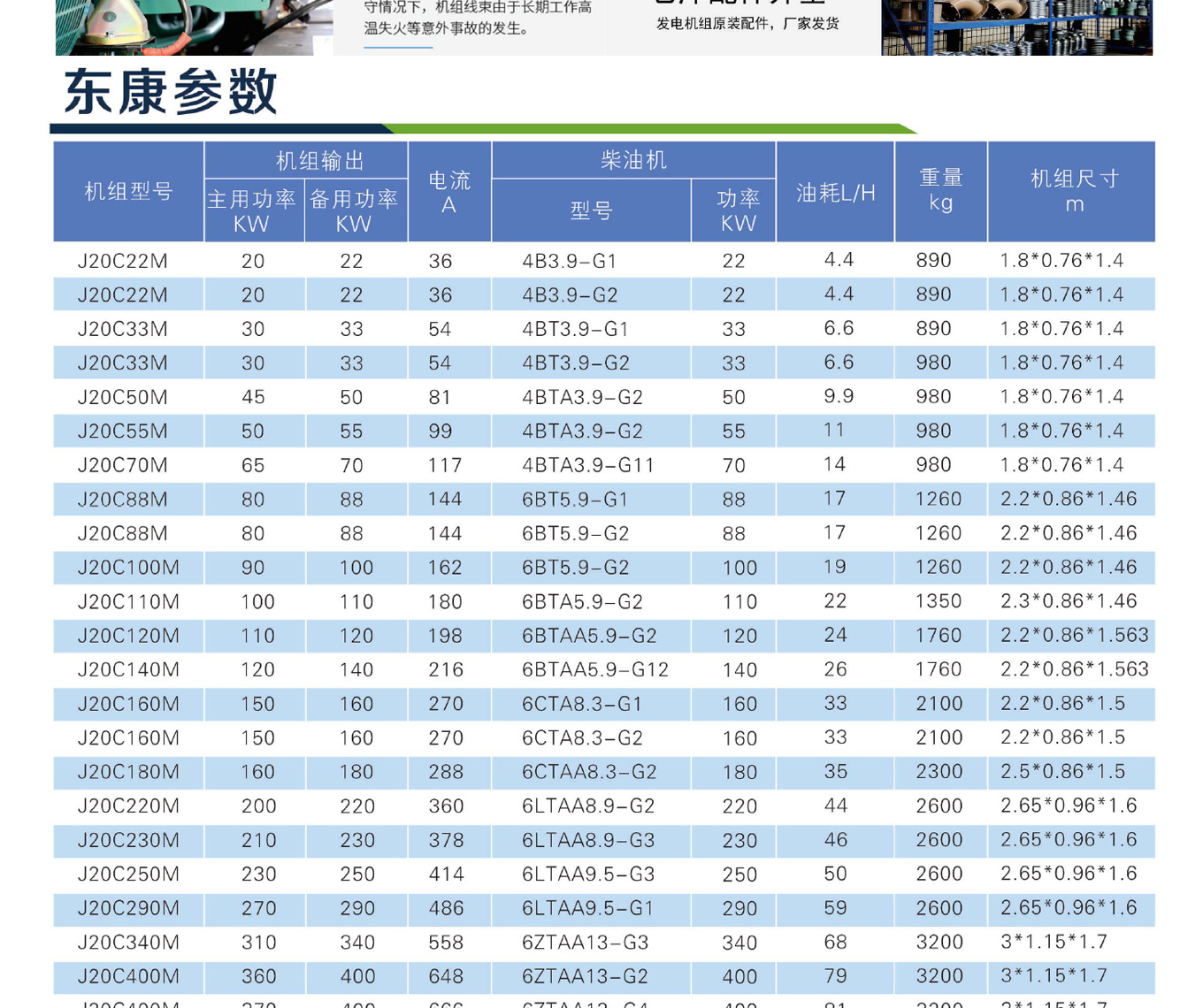Click the 重量 kg column header
The image size is (1203, 1008).
941,192
